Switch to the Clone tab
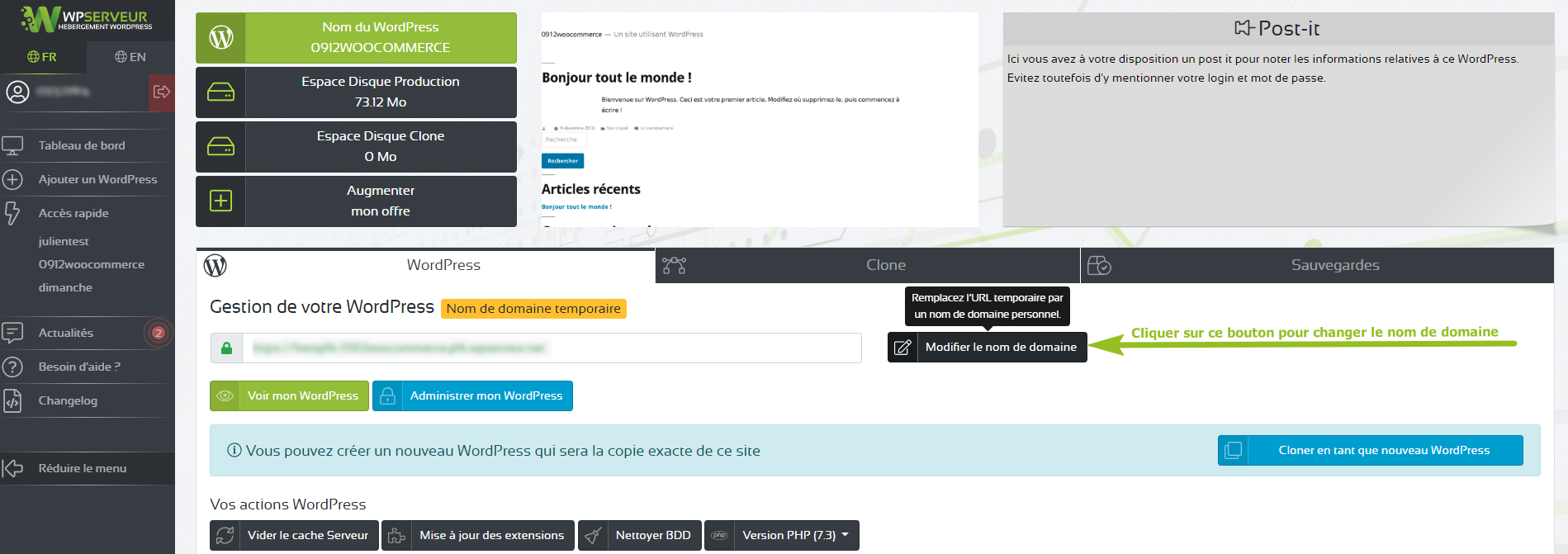The height and width of the screenshot is (554, 1568). [885, 265]
